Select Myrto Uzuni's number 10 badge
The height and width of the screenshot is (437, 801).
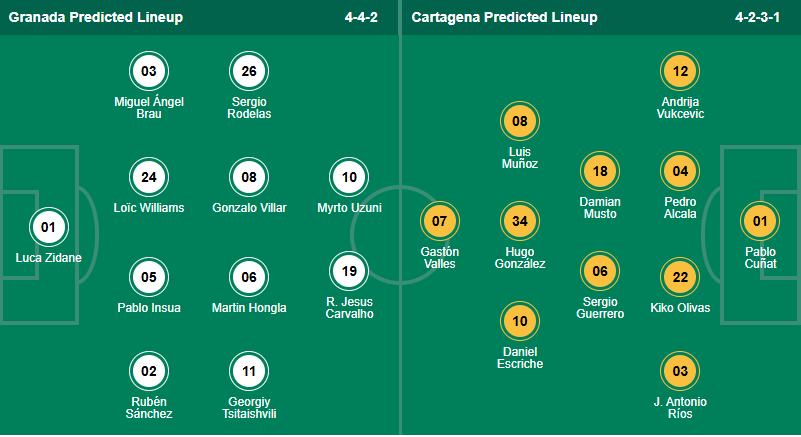(x=349, y=177)
